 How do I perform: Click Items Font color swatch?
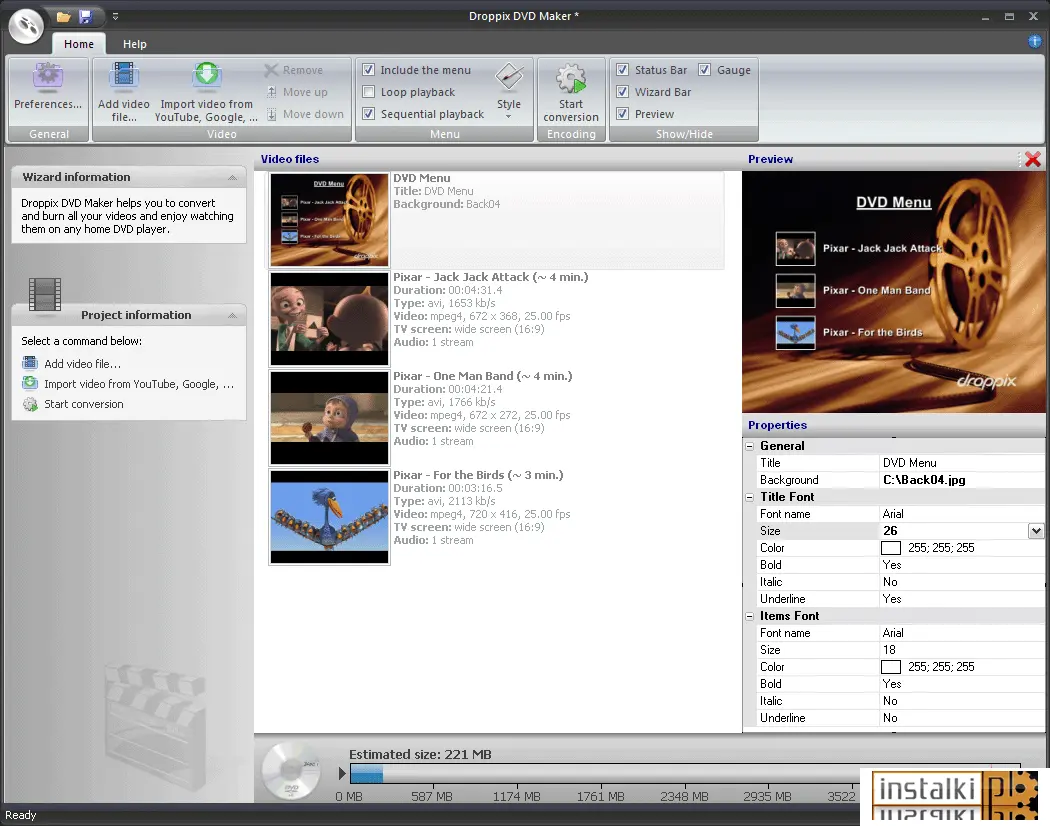click(891, 667)
